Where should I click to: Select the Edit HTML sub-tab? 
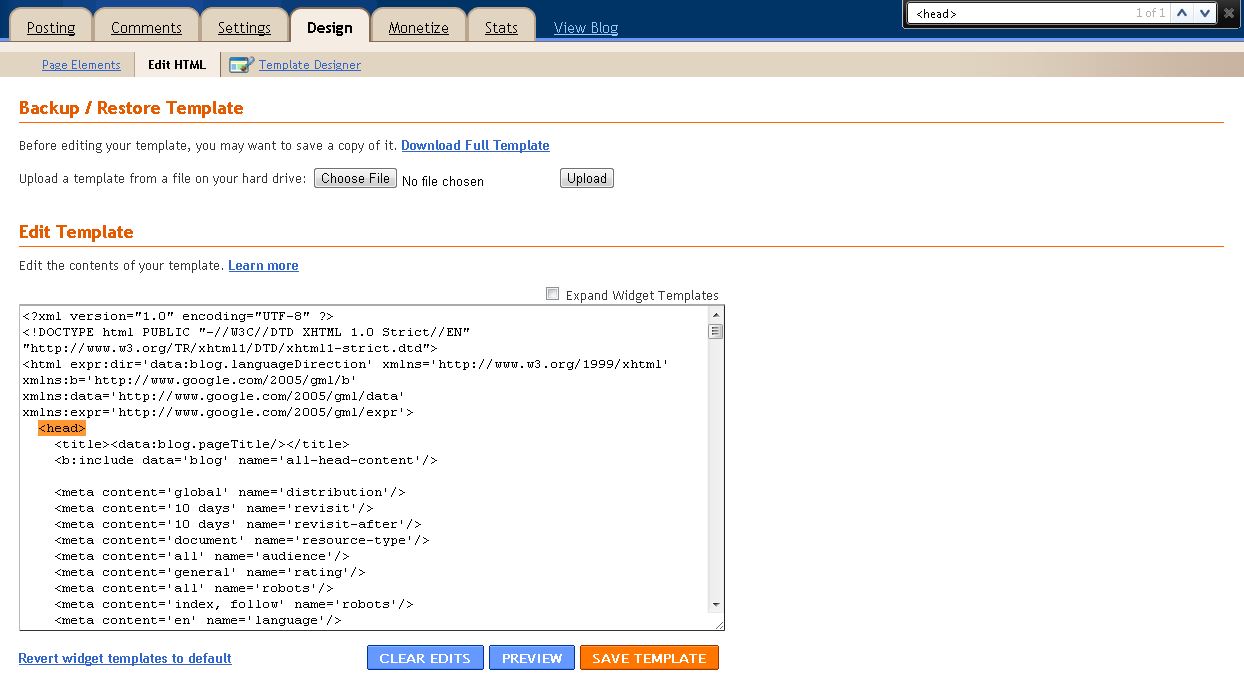point(177,65)
